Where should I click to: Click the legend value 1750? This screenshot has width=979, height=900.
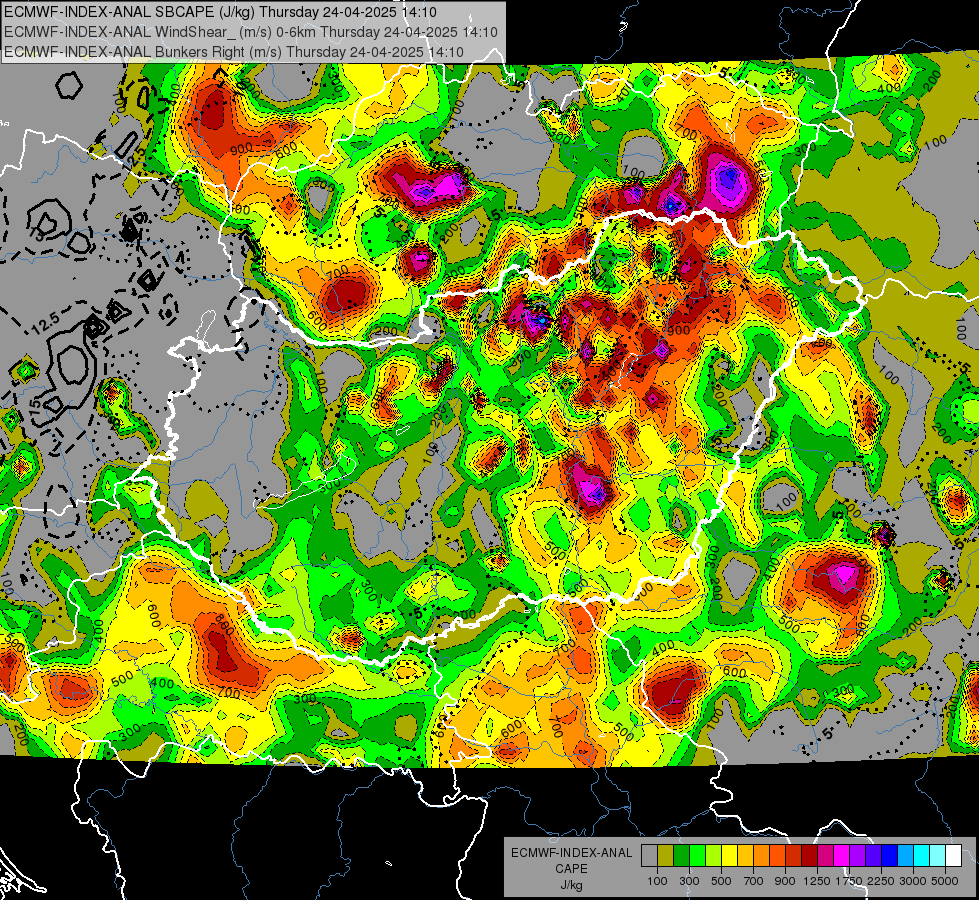[849, 881]
